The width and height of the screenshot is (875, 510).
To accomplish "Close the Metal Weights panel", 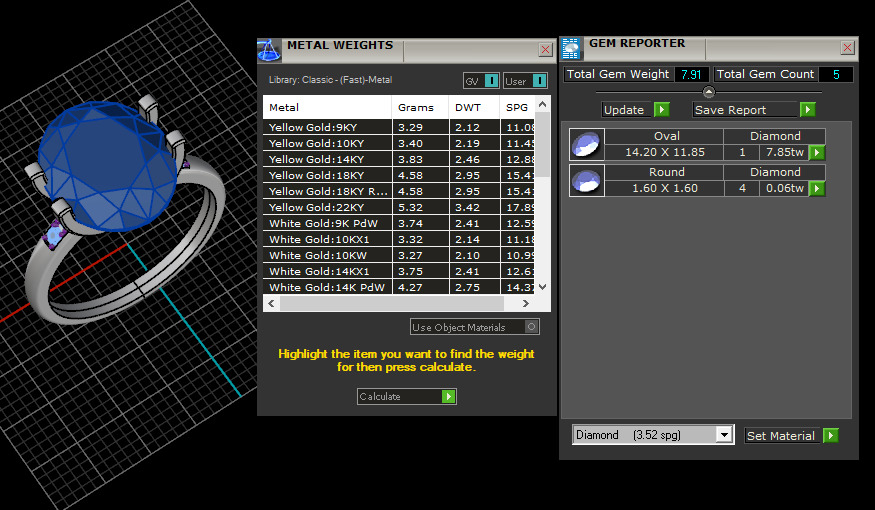I will tap(545, 50).
